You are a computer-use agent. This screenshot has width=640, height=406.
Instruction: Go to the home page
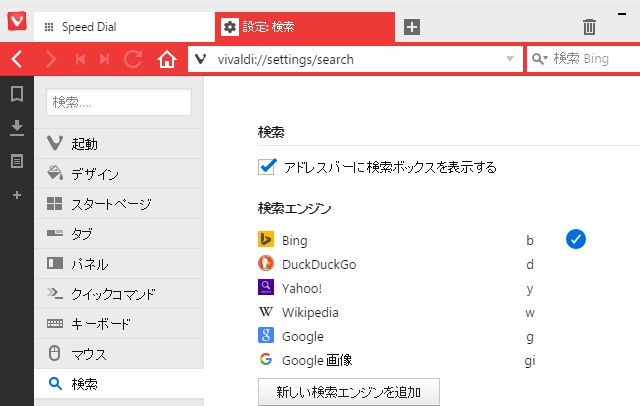click(x=167, y=60)
